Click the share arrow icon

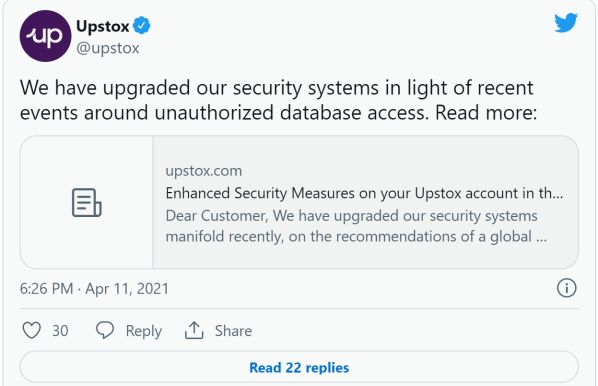pos(194,330)
